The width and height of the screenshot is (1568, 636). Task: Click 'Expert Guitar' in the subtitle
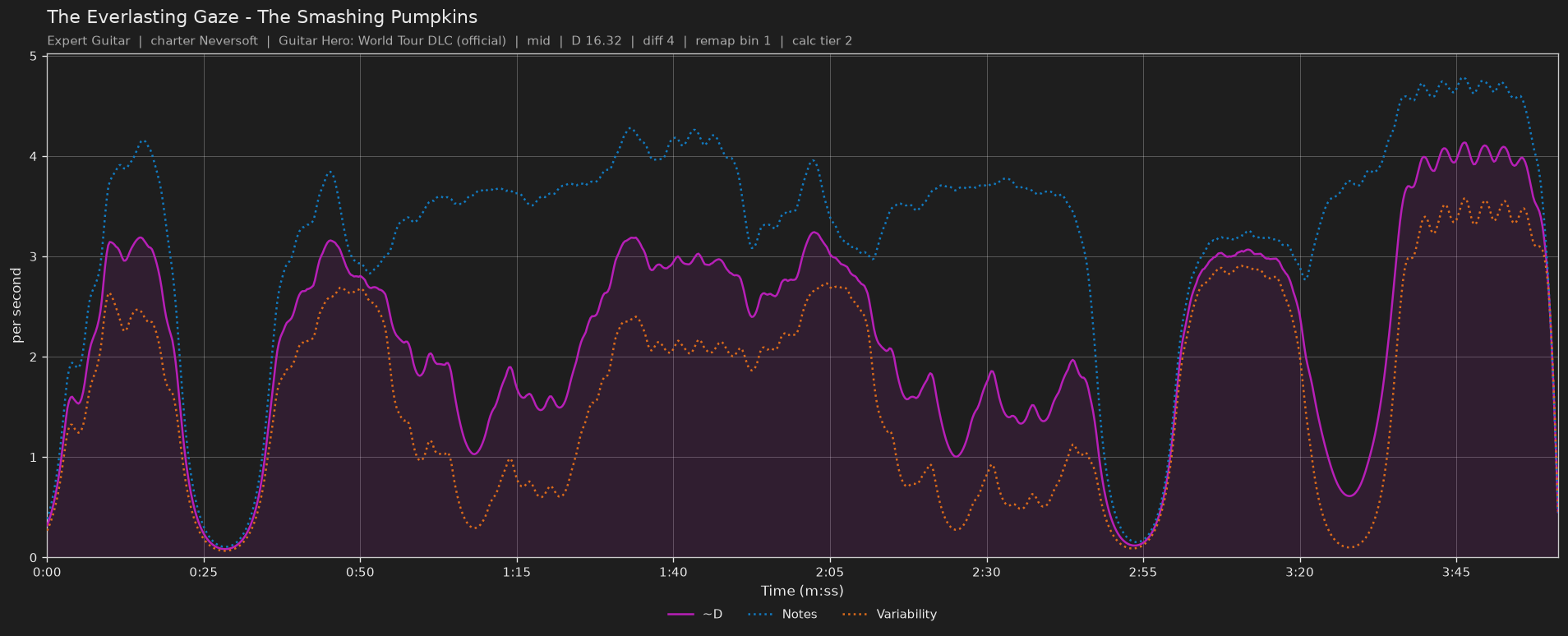[89, 41]
